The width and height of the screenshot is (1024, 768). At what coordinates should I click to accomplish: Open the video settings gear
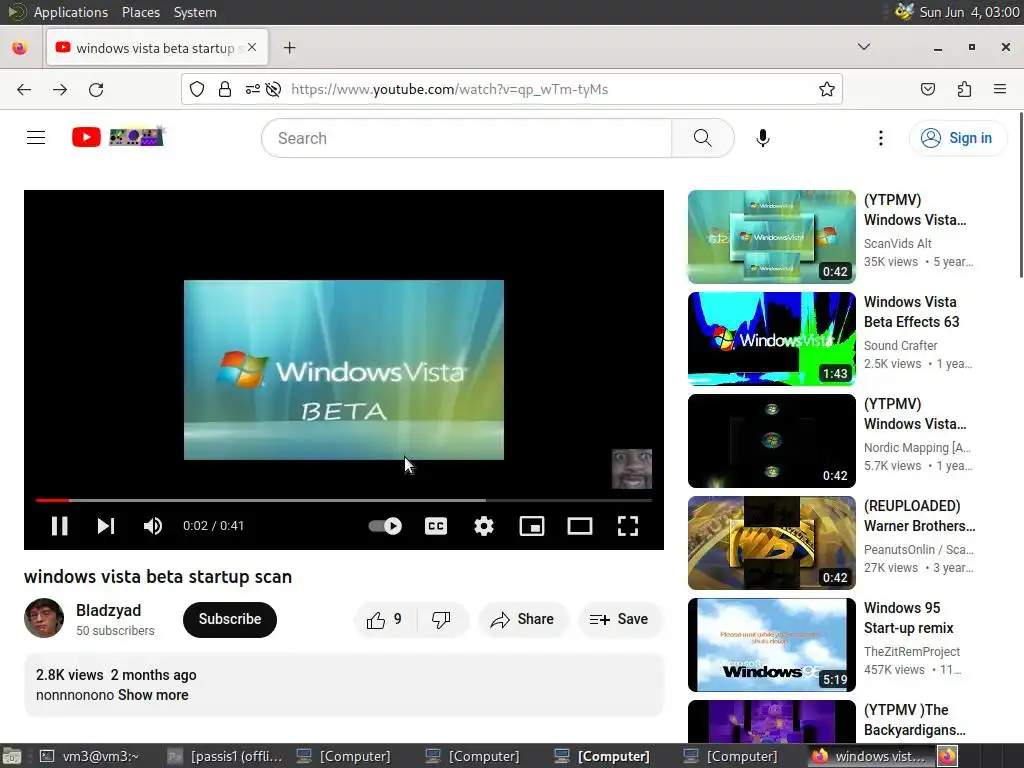(x=484, y=526)
